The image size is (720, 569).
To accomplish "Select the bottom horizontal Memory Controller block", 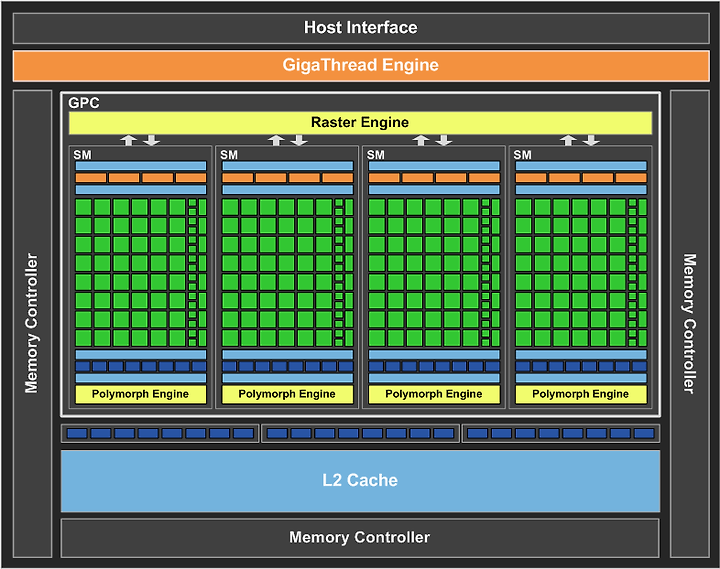I will click(360, 538).
